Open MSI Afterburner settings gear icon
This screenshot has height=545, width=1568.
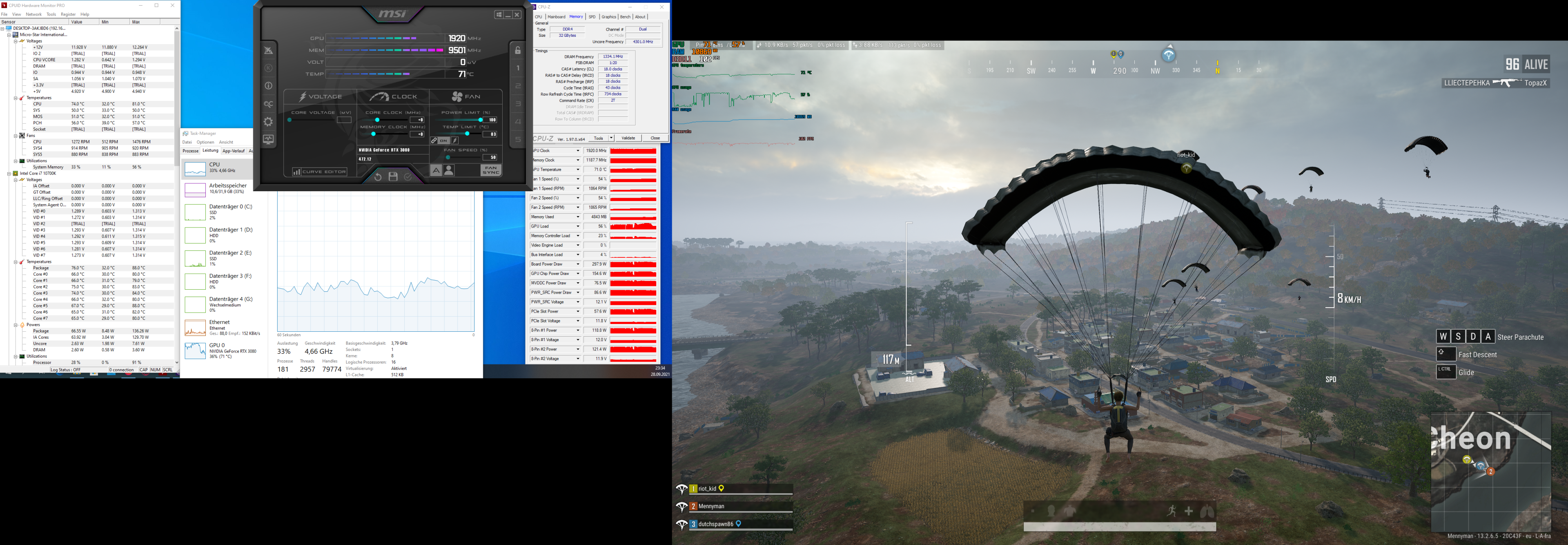tap(268, 122)
